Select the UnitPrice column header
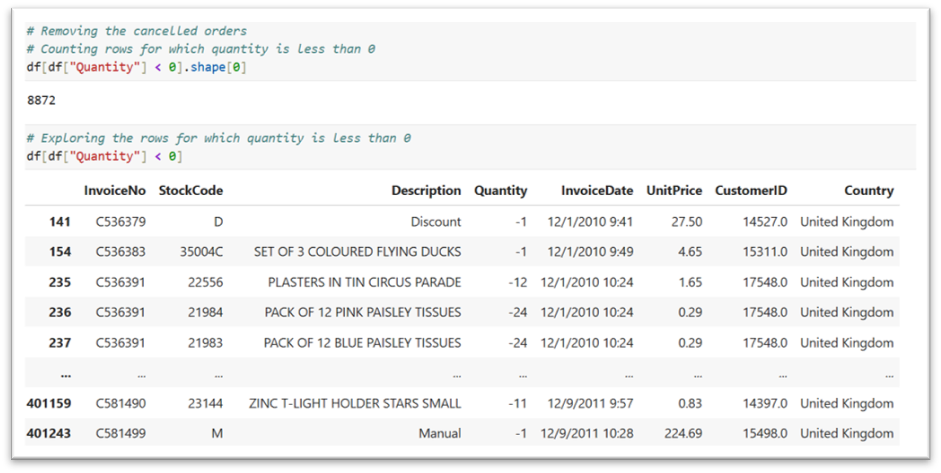941x473 pixels. (674, 190)
